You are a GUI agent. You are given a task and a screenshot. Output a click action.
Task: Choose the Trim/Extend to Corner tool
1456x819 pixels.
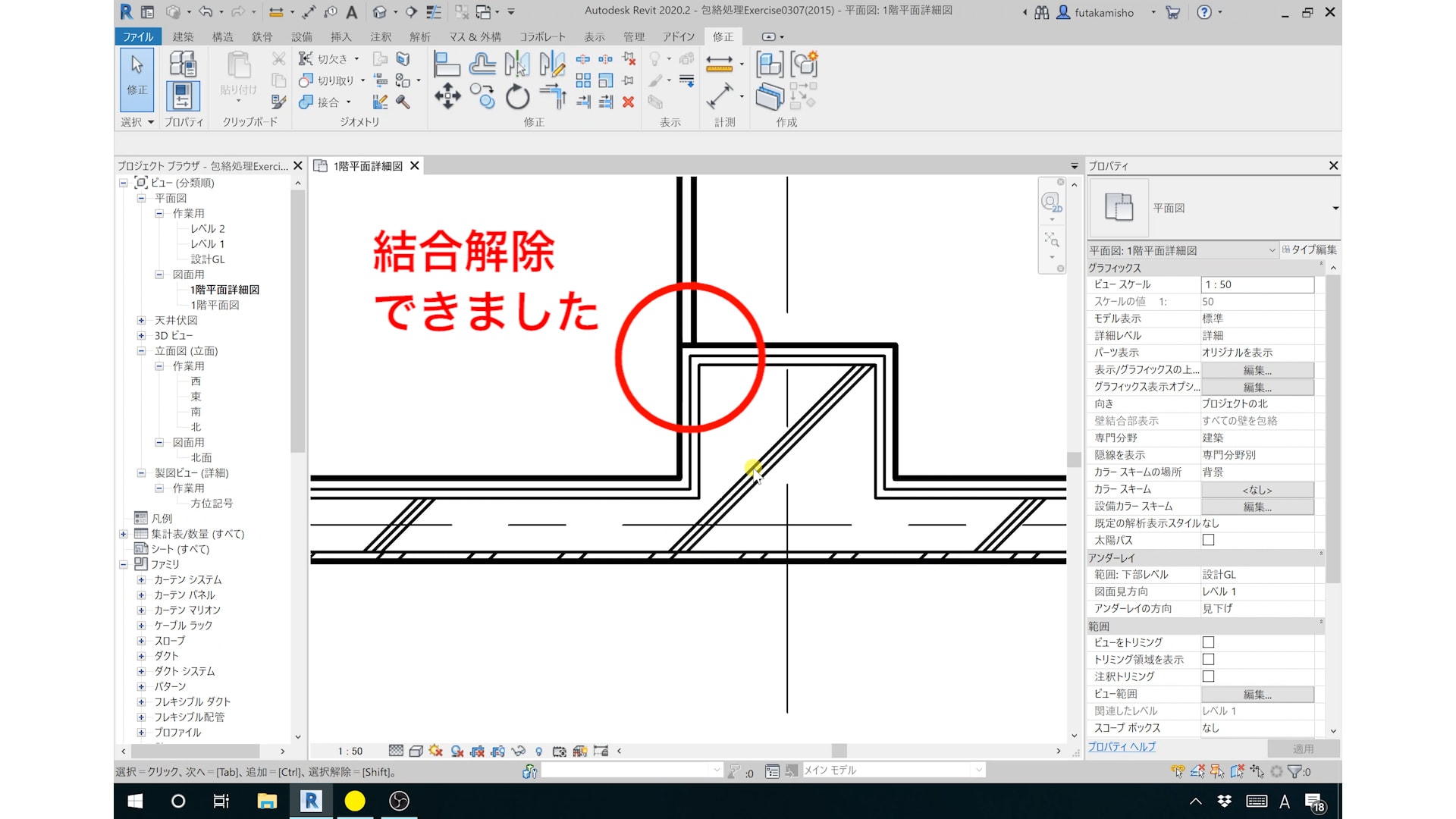554,96
